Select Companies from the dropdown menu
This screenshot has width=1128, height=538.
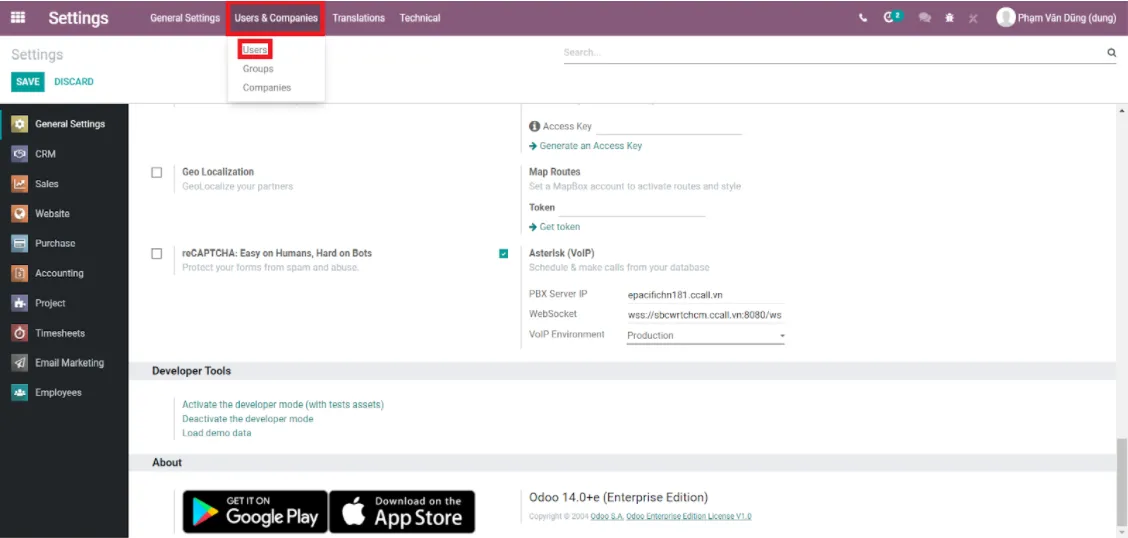click(x=267, y=88)
